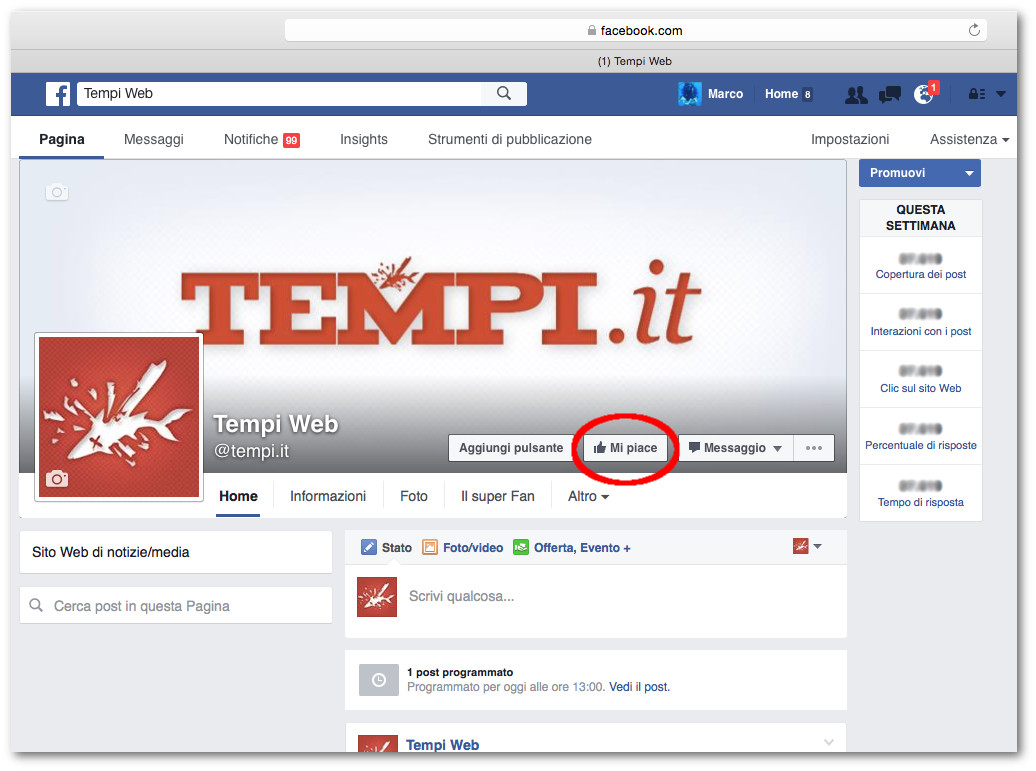Click the Foto/video icon
The image size is (1036, 771).
pyautogui.click(x=430, y=547)
